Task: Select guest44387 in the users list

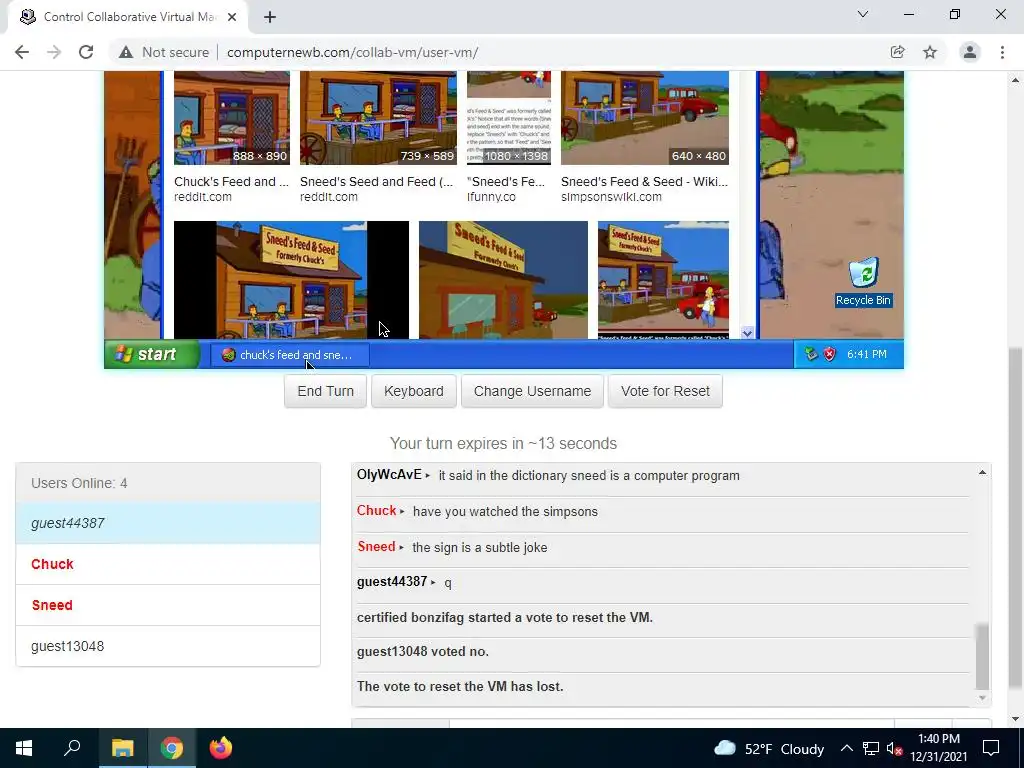Action: [x=168, y=523]
